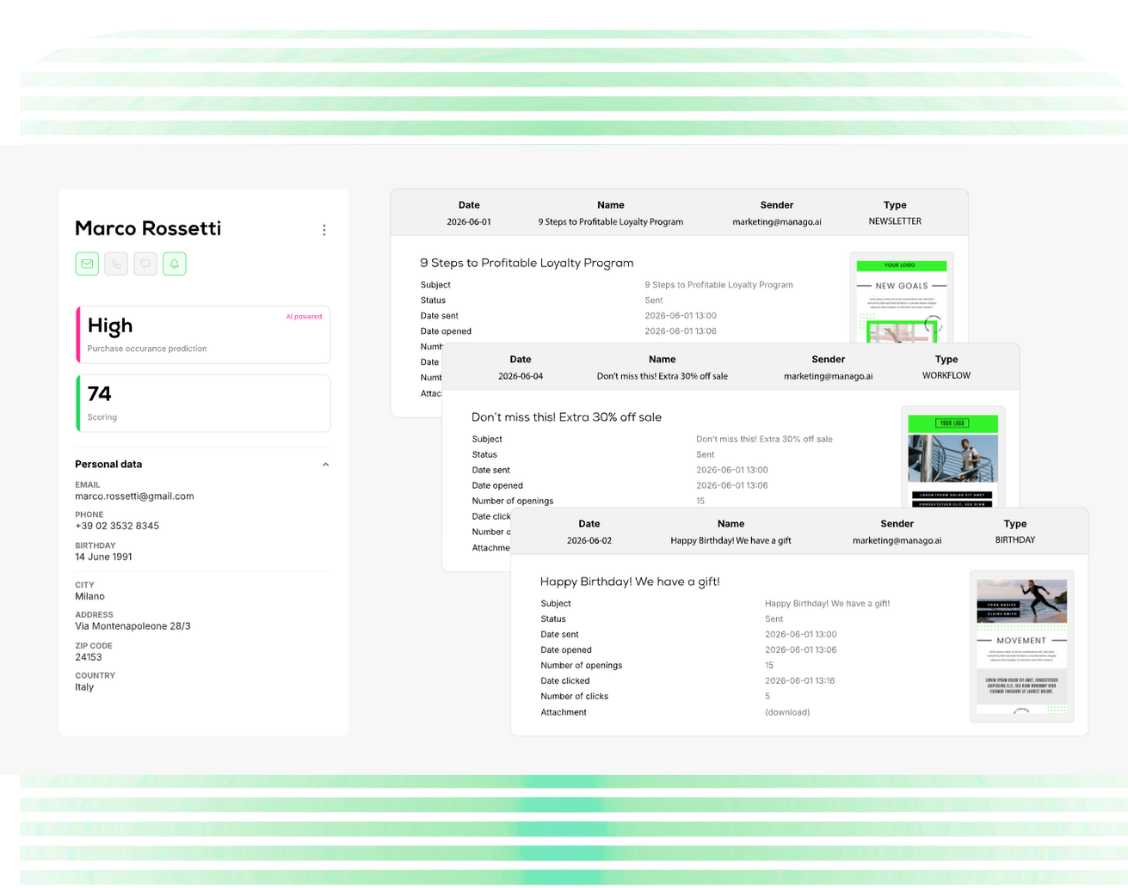
Task: Click the AI powered label
Action: 304,317
